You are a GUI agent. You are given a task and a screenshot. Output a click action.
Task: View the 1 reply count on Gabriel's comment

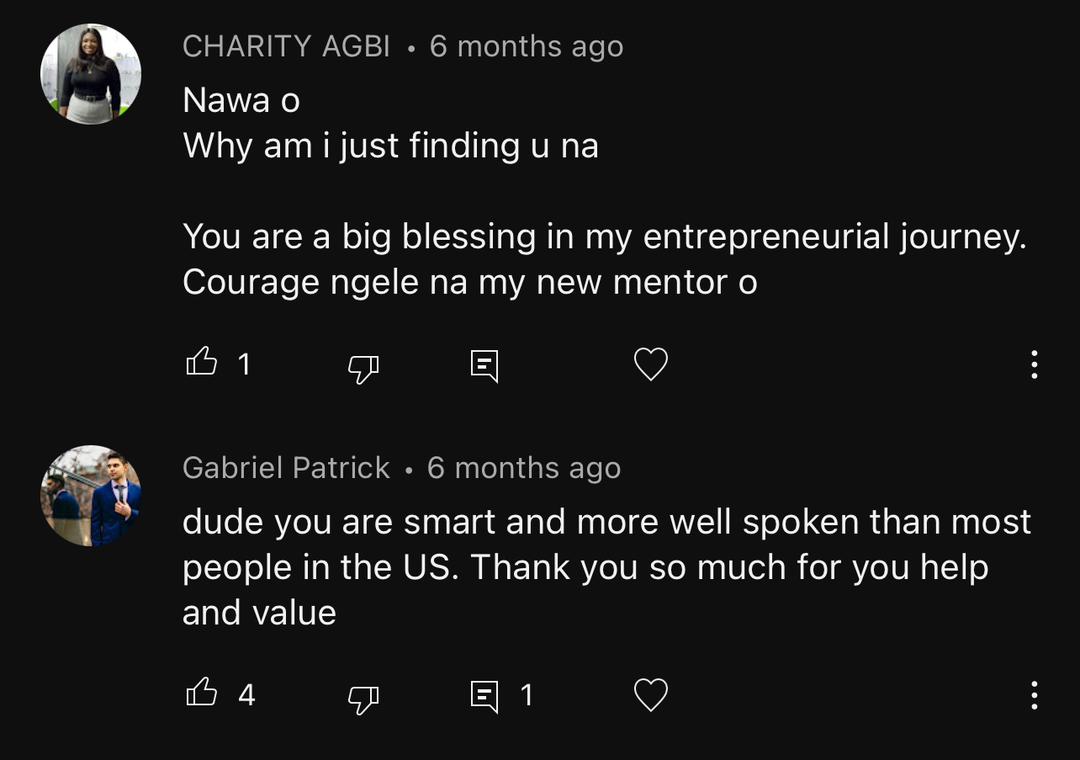pos(526,694)
